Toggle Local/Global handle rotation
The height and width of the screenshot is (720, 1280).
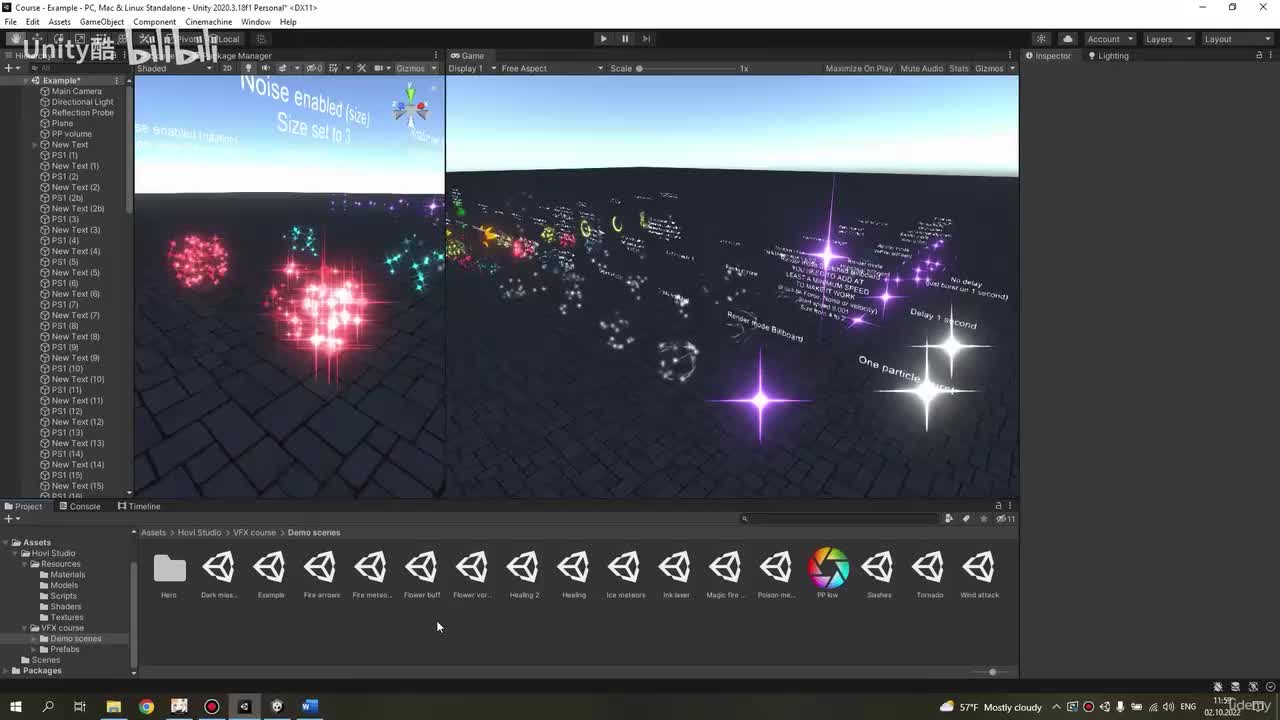(225, 39)
